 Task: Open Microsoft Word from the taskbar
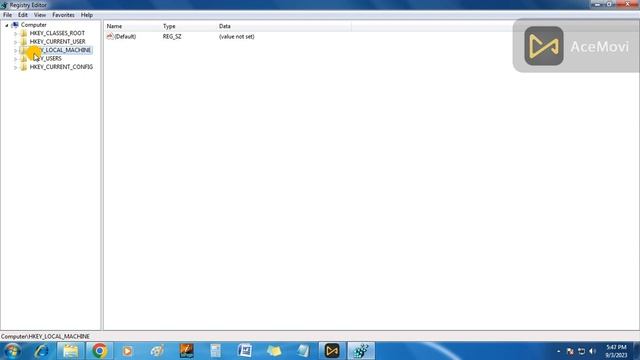(x=244, y=351)
